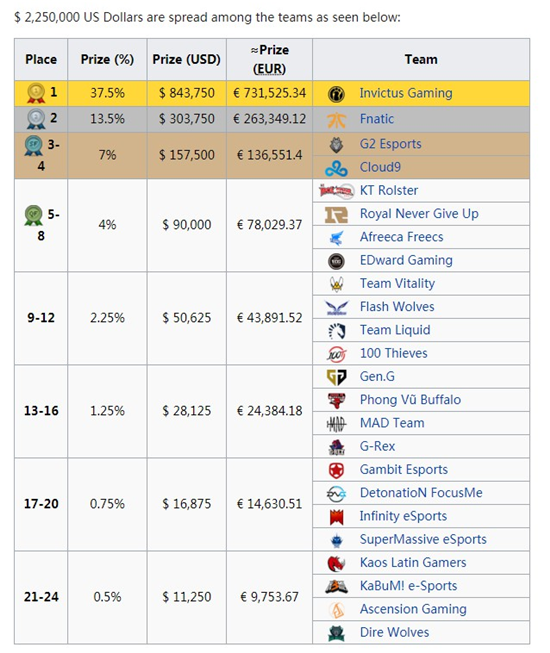The height and width of the screenshot is (653, 550).
Task: Click the Gen.G gold logo icon
Action: point(336,377)
